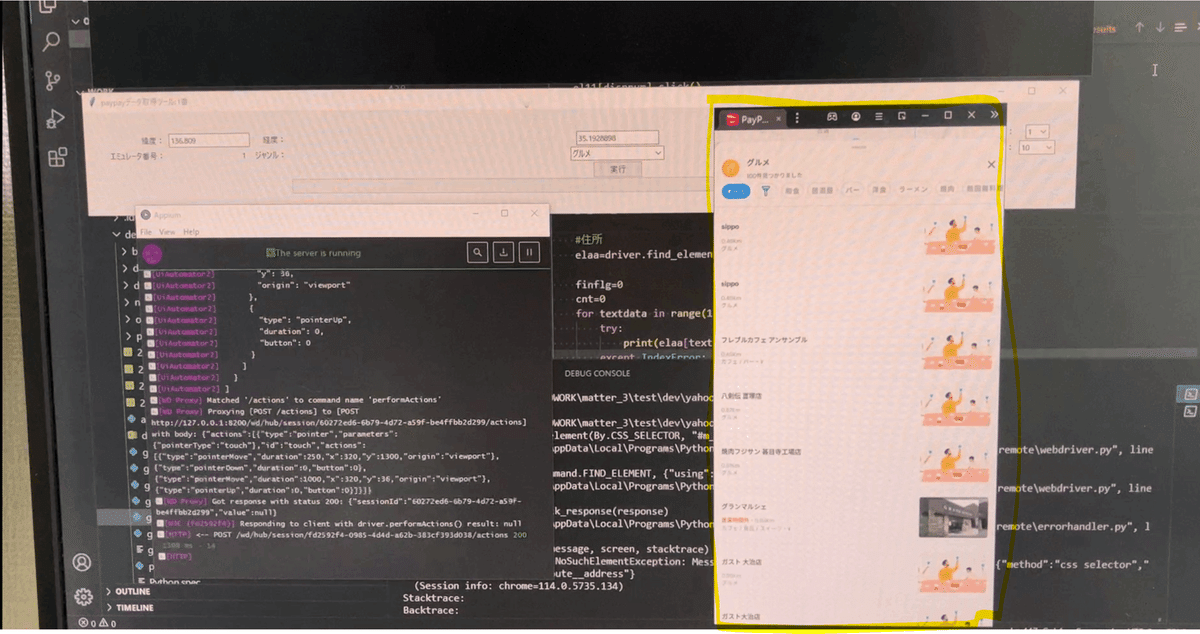The height and width of the screenshot is (634, 1200).
Task: Expand emulator sidebar with double-arrow icon
Action: pos(994,115)
